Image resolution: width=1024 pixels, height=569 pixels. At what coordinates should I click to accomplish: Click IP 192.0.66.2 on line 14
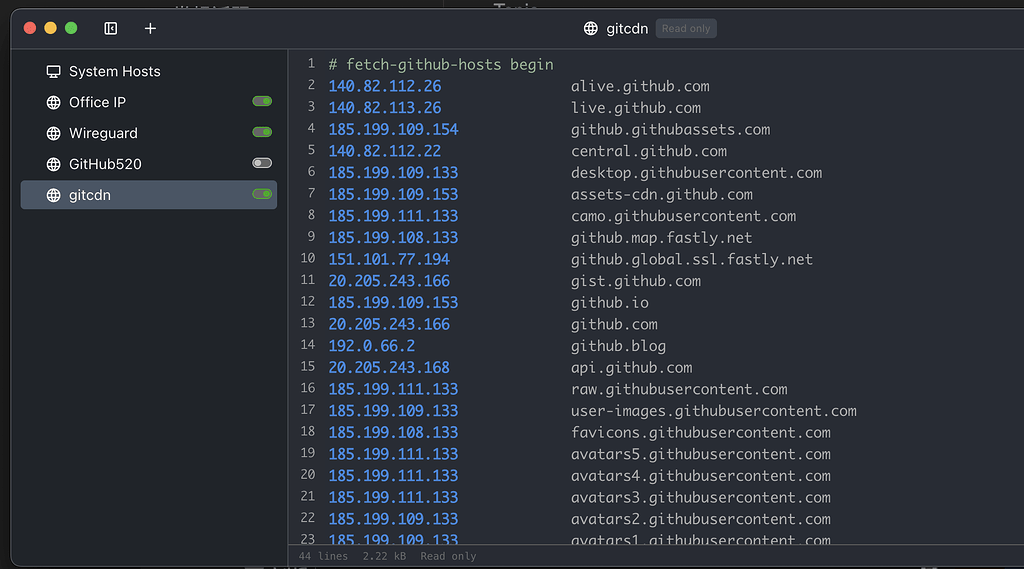(372, 346)
